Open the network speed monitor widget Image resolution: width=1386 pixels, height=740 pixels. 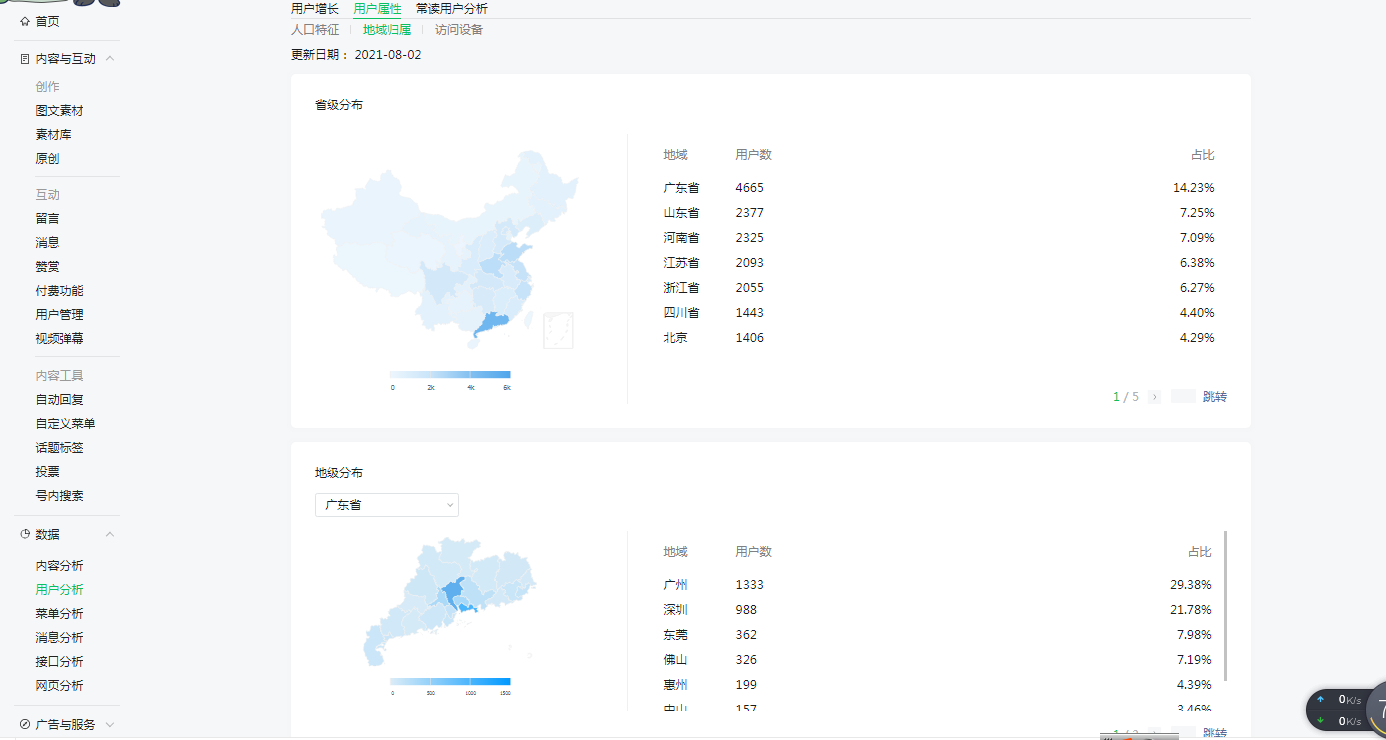1346,710
